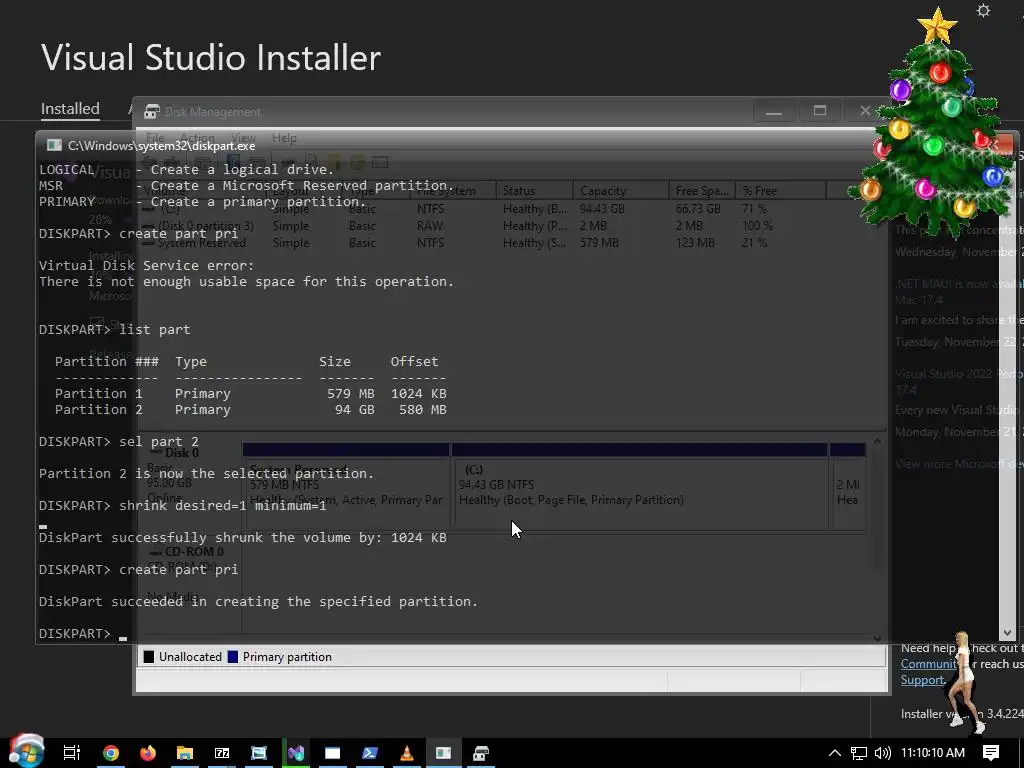
Task: Select the Installed tab in Visual Studio Installer
Action: pyautogui.click(x=70, y=108)
